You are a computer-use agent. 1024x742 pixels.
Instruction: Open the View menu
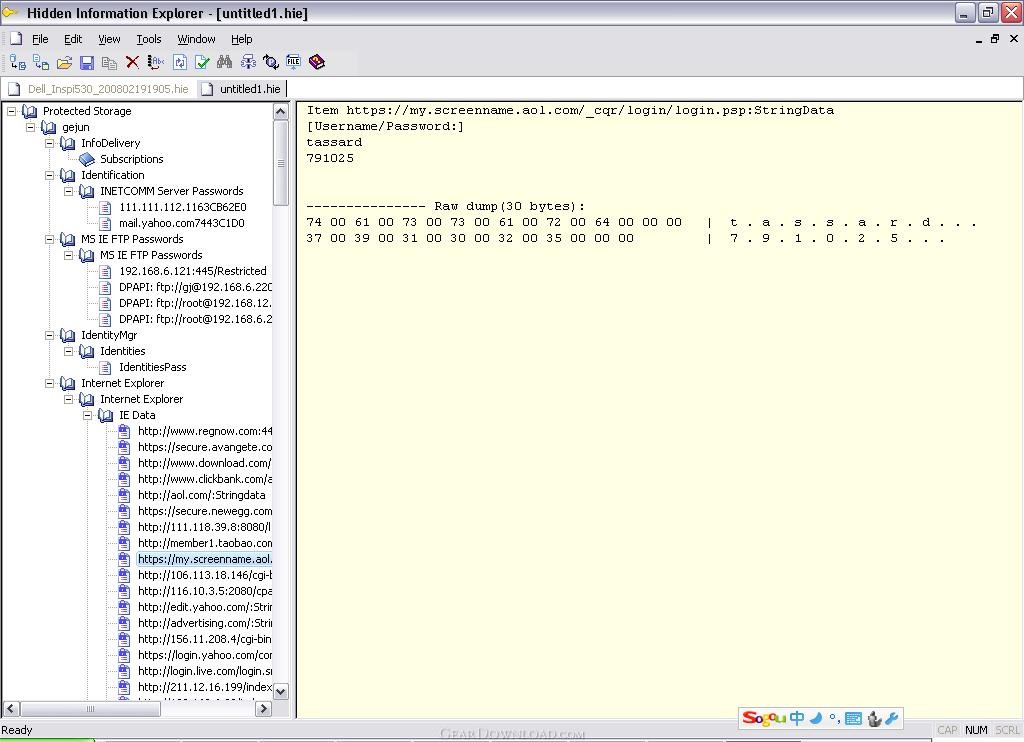pyautogui.click(x=109, y=39)
